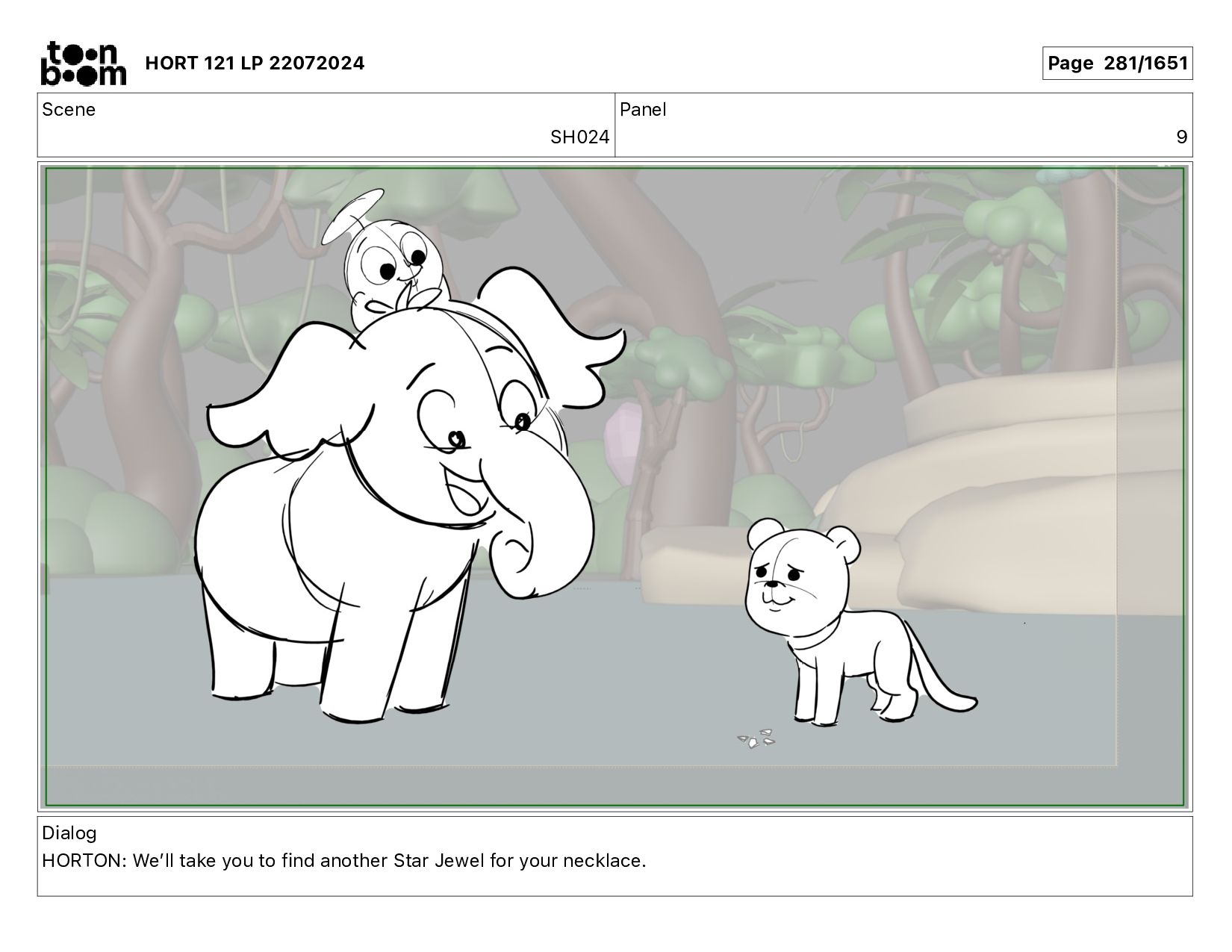1232x952 pixels.
Task: Click the Dialog label
Action: 69,833
